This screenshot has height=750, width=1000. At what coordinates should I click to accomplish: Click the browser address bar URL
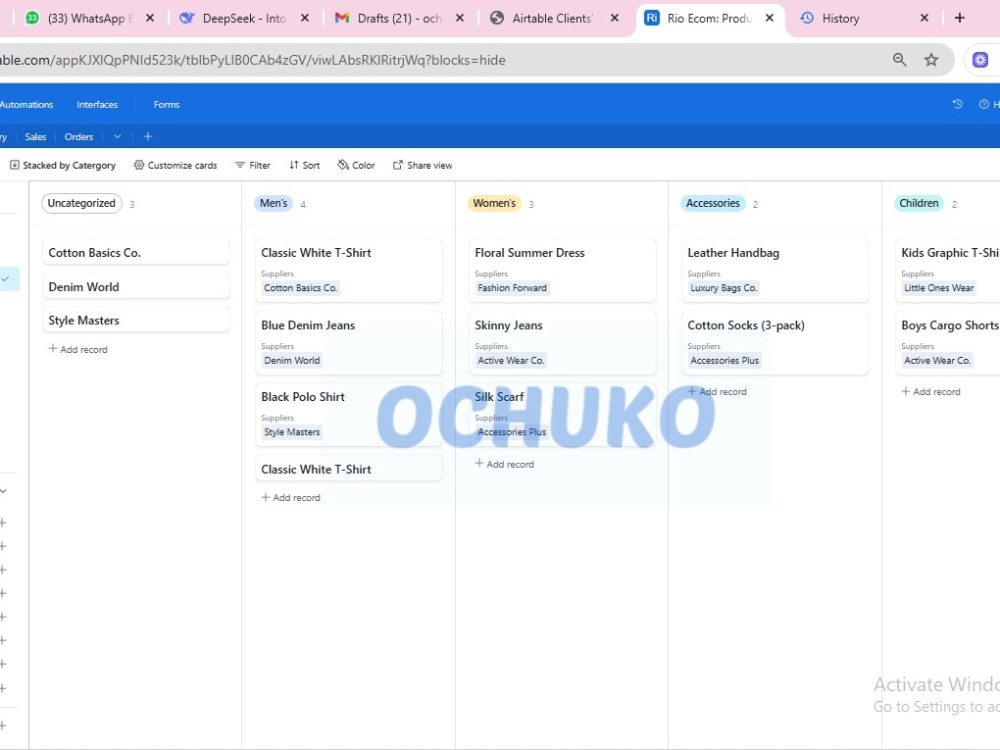[x=253, y=60]
